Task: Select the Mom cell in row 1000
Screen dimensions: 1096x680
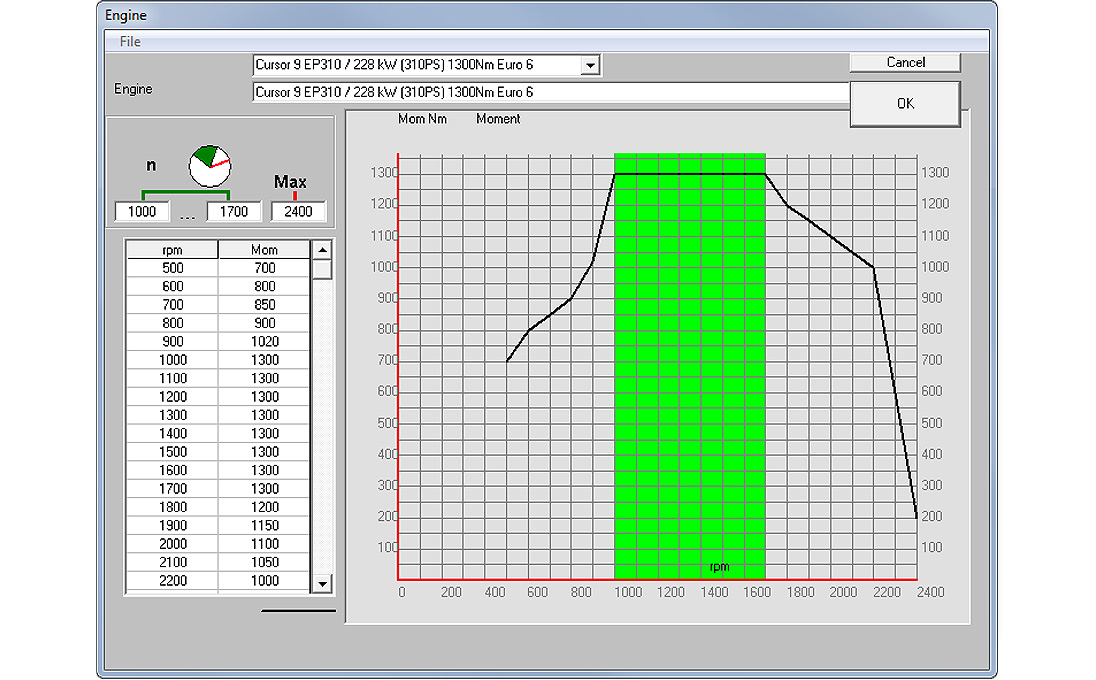Action: [x=264, y=360]
